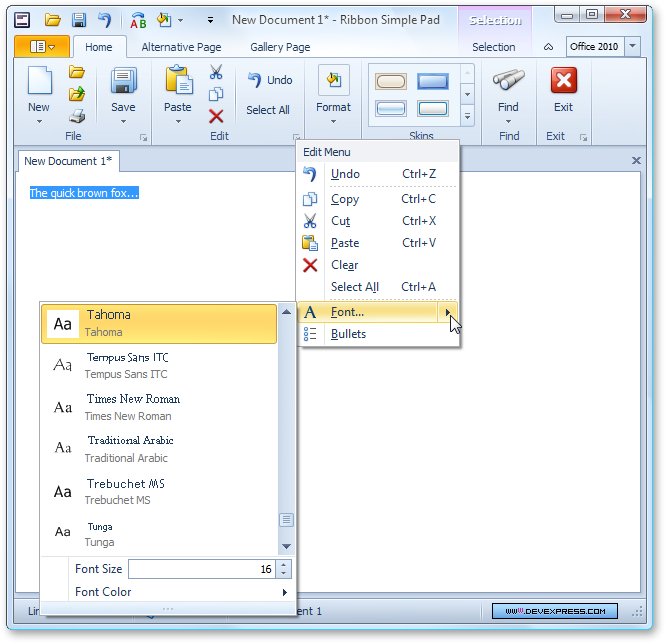
Task: Choose Clear in the Edit Menu
Action: point(378,265)
